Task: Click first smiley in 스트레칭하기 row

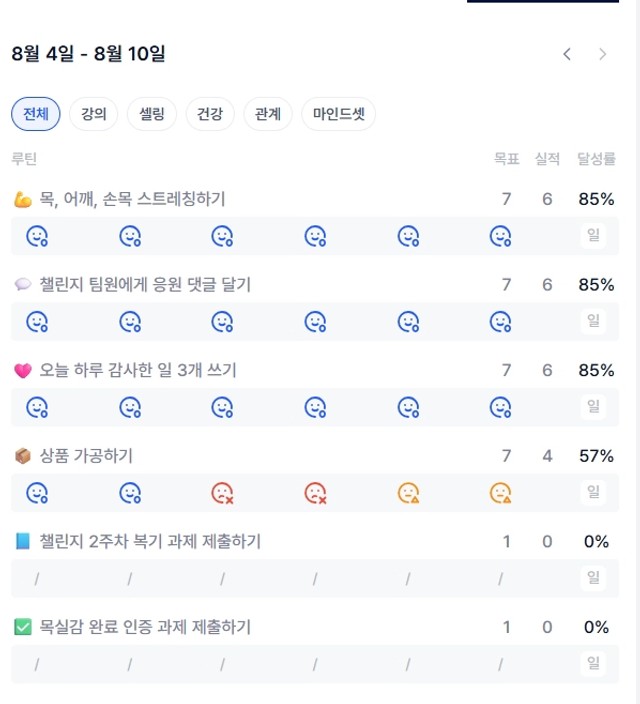Action: tap(37, 236)
